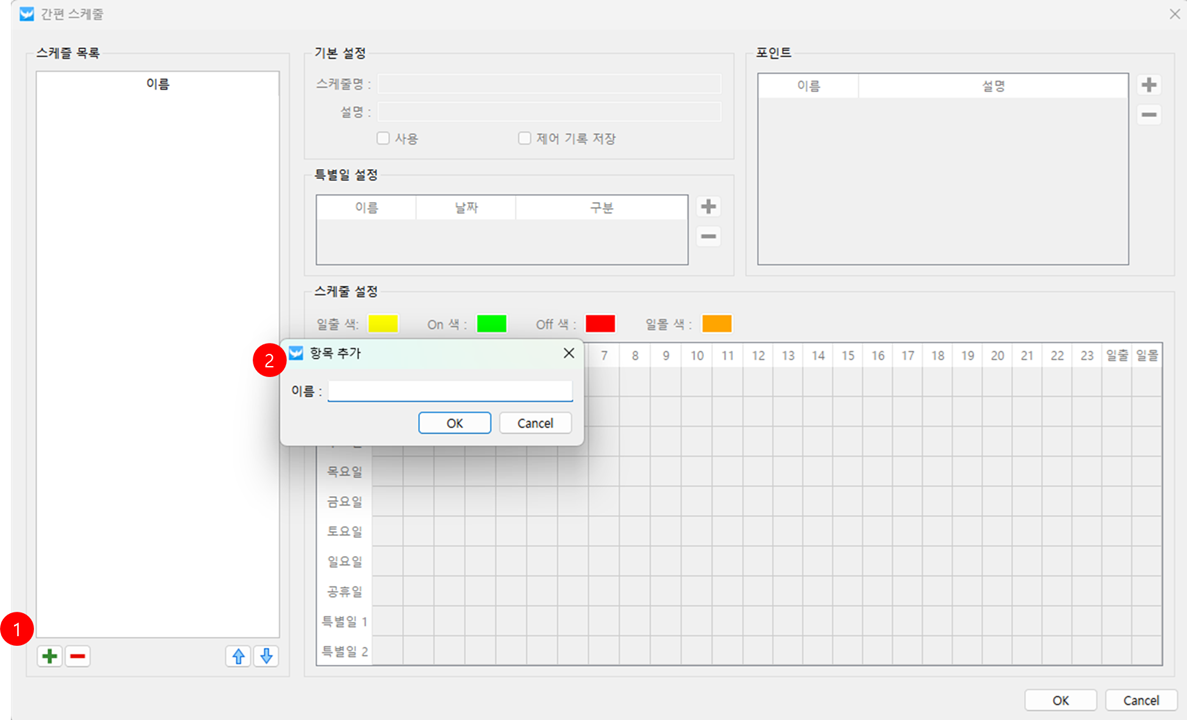Screen dimensions: 1187x720
Task: Click the red minus to remove schedule
Action: click(78, 657)
